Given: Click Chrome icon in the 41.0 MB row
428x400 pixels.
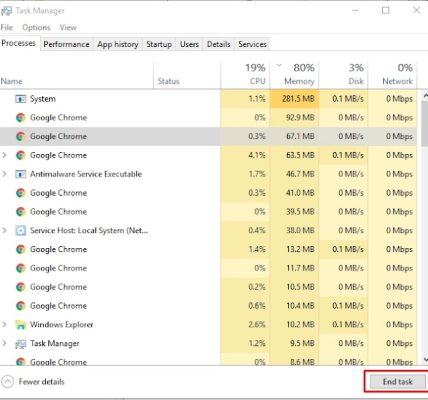Looking at the screenshot, I should click(21, 193).
